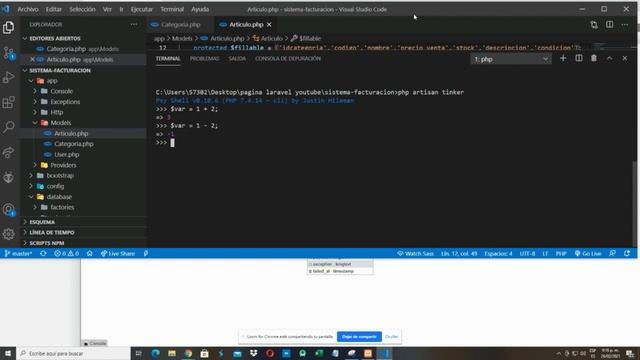Open the Archivo menu
The width and height of the screenshot is (640, 360).
pos(28,9)
